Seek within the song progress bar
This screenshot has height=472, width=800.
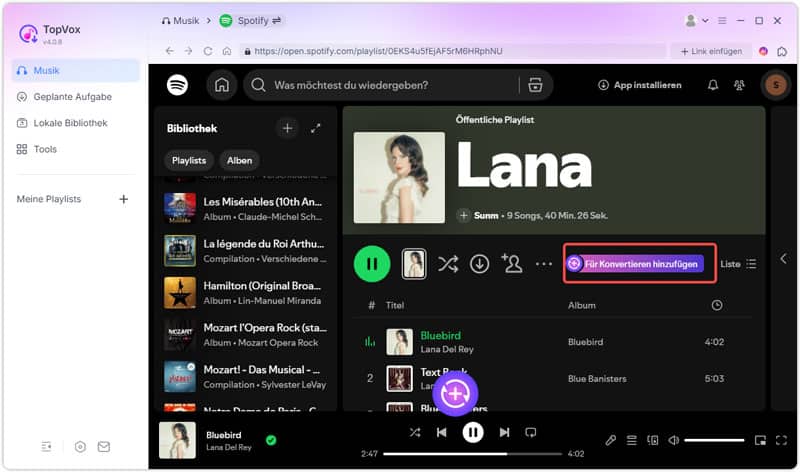coord(472,454)
